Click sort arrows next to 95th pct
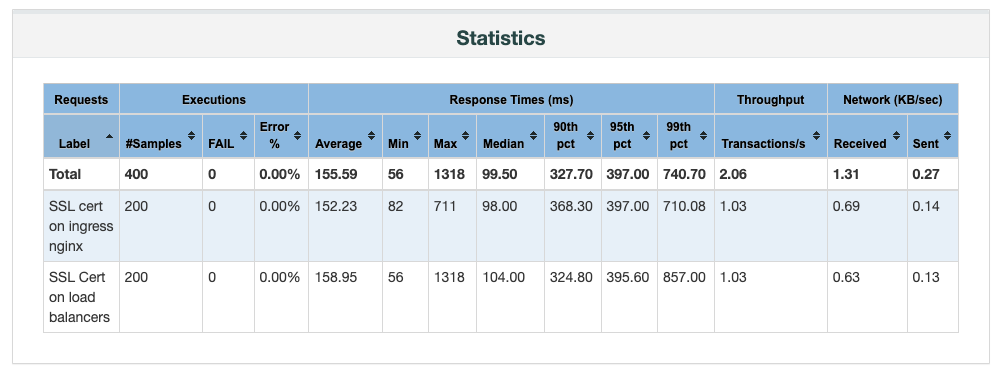The height and width of the screenshot is (373, 999). coord(647,135)
